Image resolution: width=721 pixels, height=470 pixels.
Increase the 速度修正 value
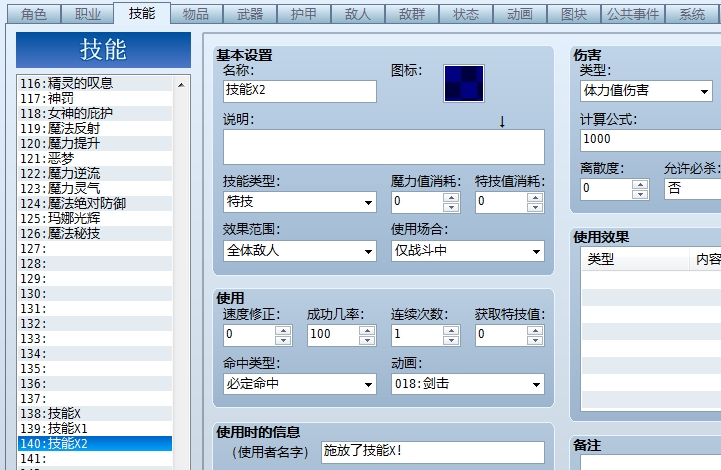pos(283,330)
